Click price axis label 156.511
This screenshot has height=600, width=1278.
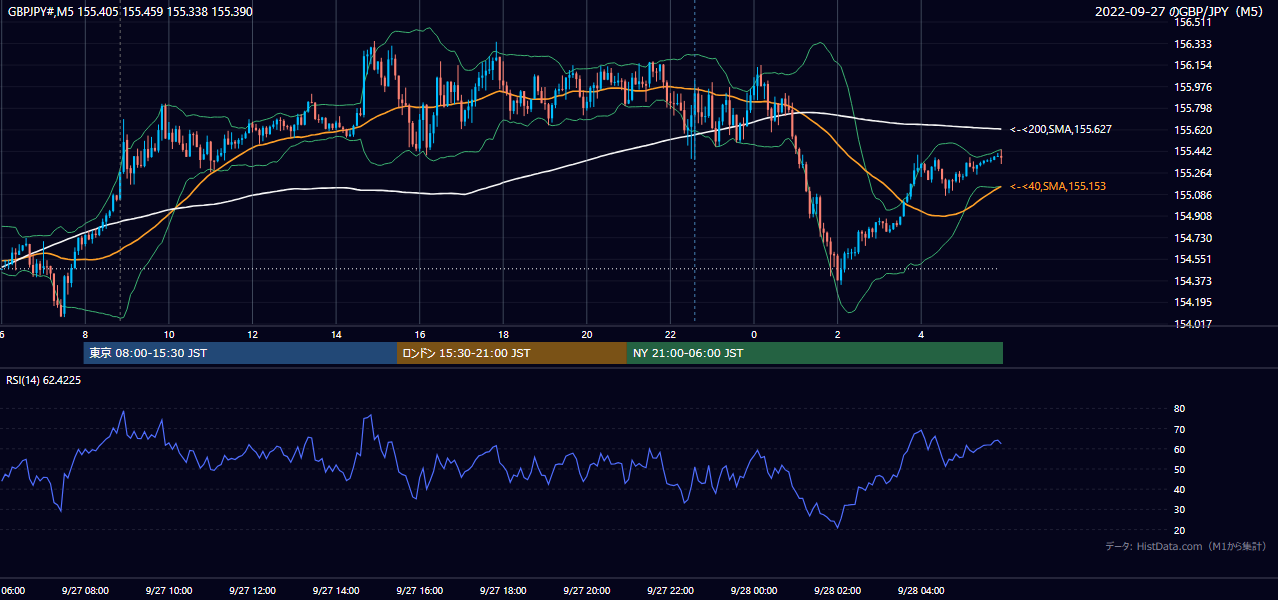(1193, 22)
